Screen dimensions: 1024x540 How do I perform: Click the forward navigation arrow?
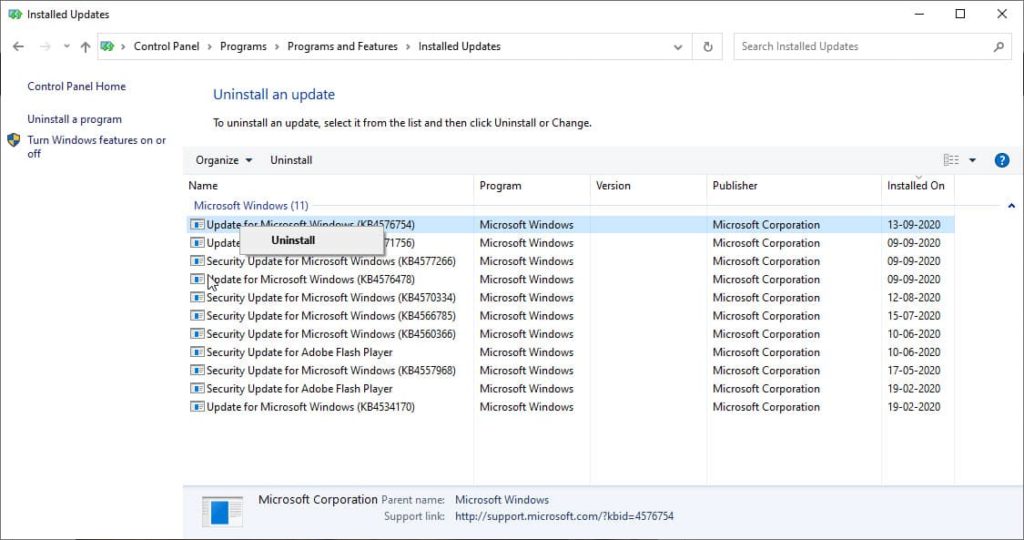click(45, 46)
